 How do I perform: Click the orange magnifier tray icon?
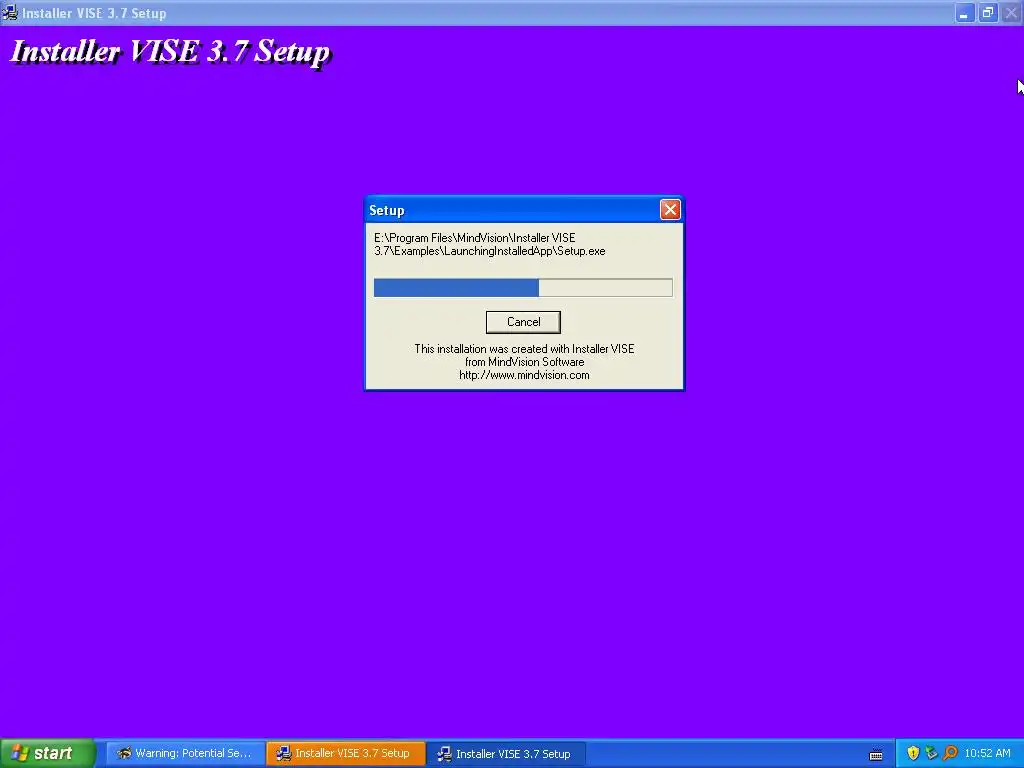pyautogui.click(x=950, y=754)
